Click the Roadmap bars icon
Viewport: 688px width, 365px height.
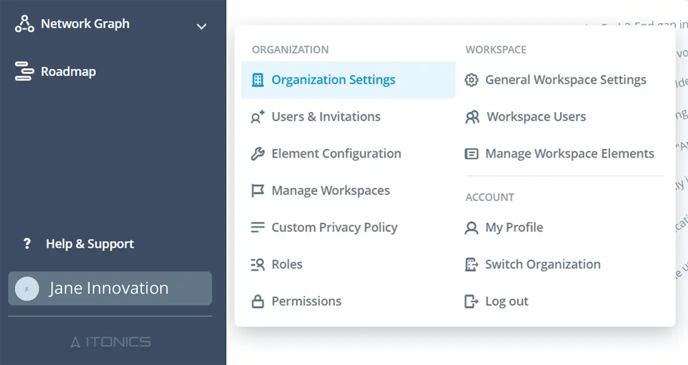point(24,71)
